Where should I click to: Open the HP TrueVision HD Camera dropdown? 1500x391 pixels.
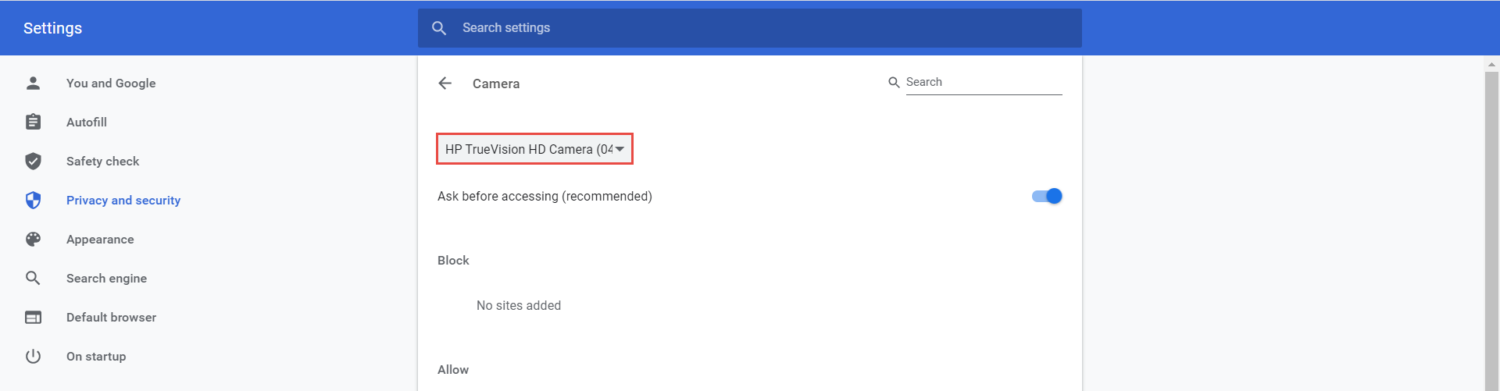(535, 149)
